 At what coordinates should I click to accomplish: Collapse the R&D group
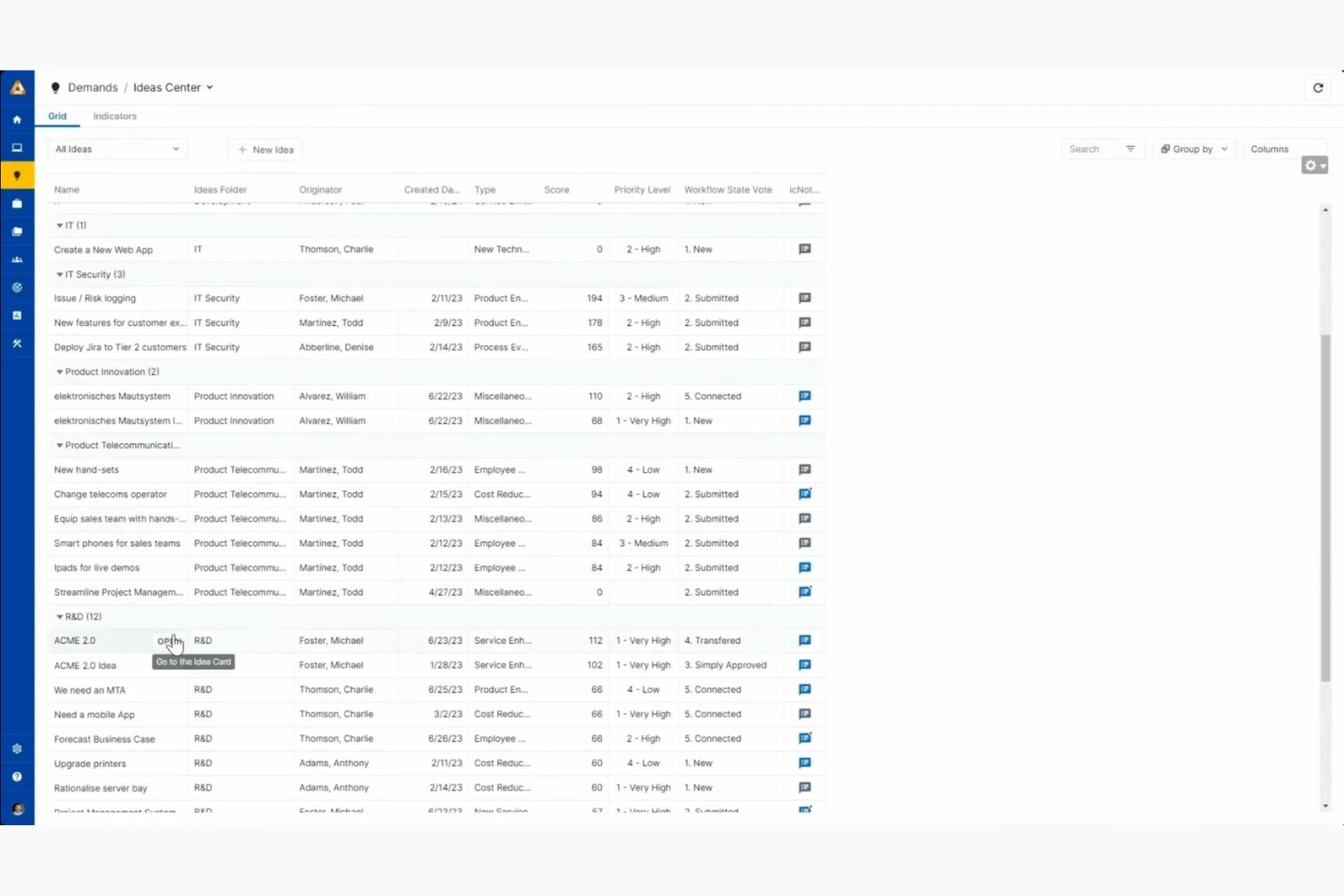pos(59,615)
